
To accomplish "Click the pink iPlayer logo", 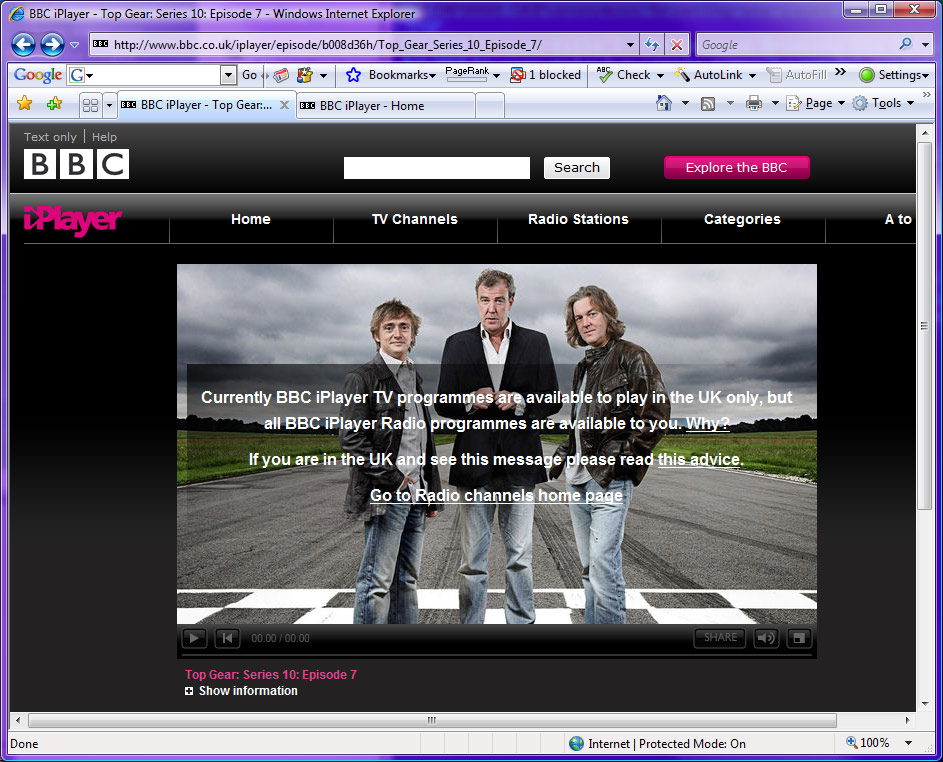I will point(73,220).
